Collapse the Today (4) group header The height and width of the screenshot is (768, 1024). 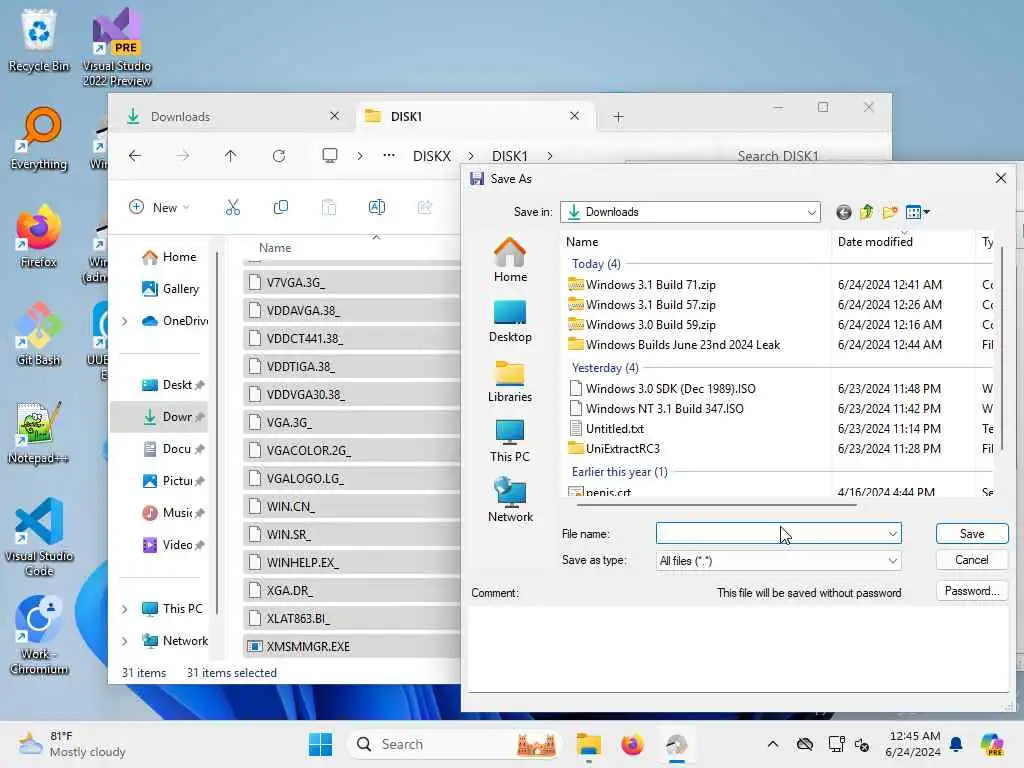click(x=596, y=264)
